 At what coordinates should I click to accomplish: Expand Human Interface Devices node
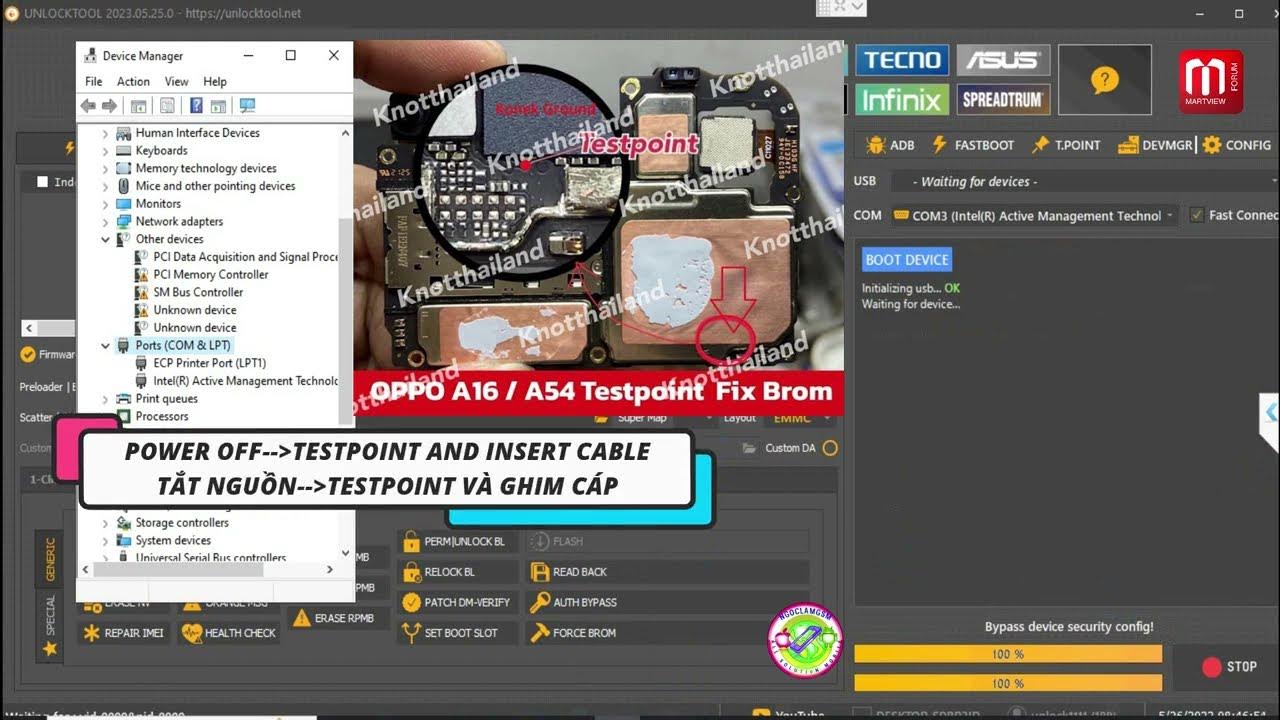click(x=105, y=133)
